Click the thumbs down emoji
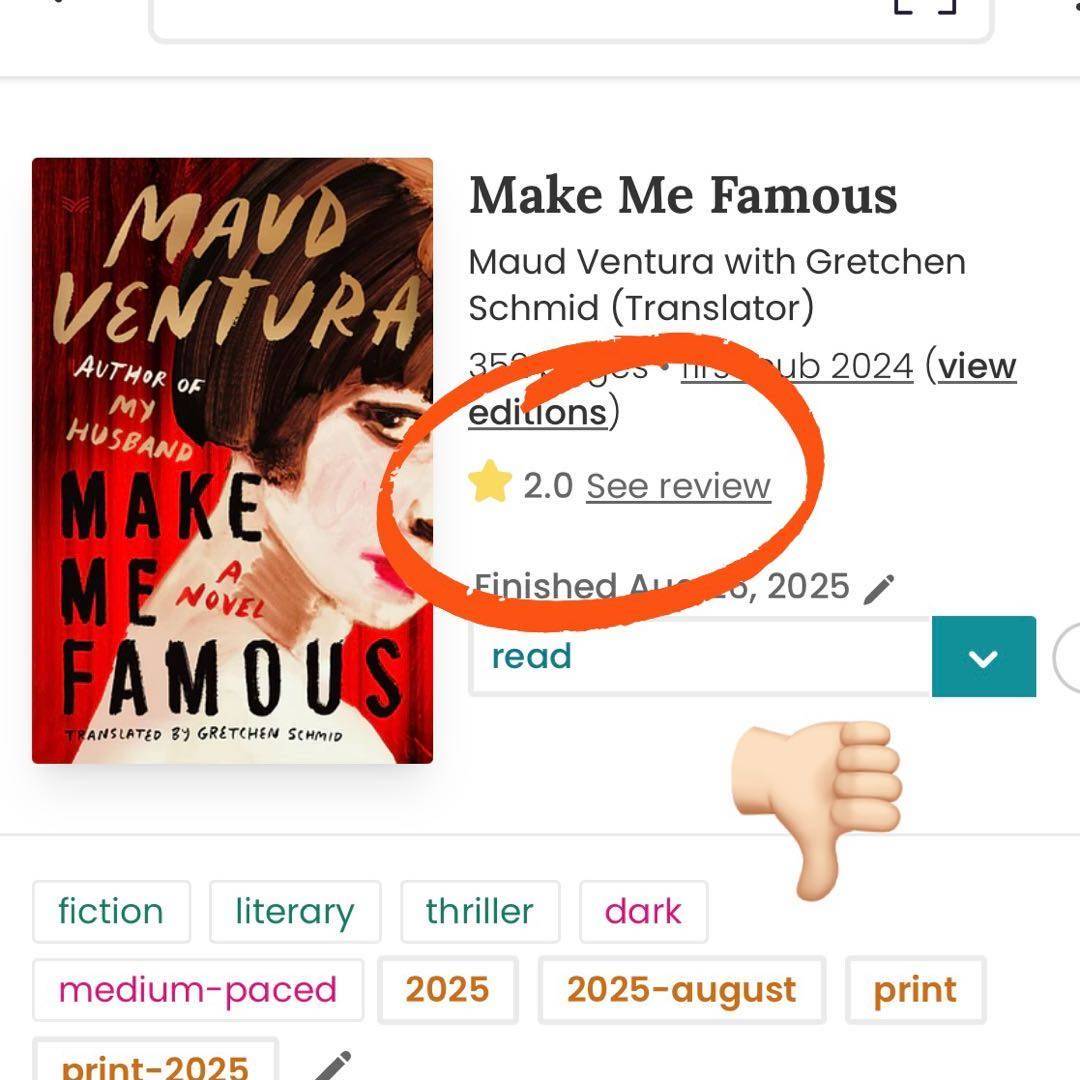Image resolution: width=1080 pixels, height=1080 pixels. (x=818, y=806)
